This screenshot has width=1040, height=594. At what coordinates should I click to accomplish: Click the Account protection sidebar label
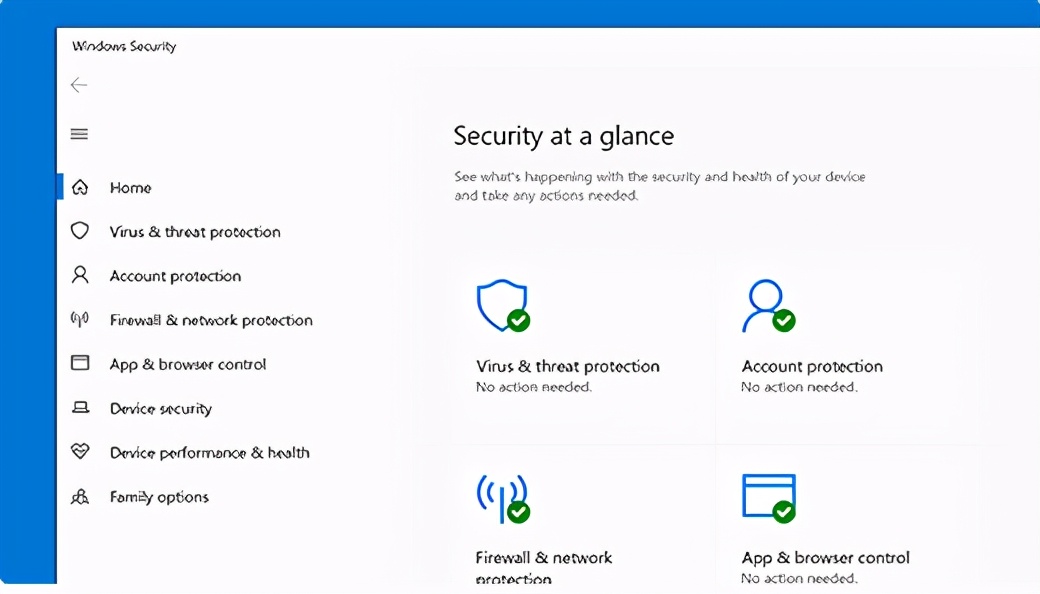[x=175, y=276]
